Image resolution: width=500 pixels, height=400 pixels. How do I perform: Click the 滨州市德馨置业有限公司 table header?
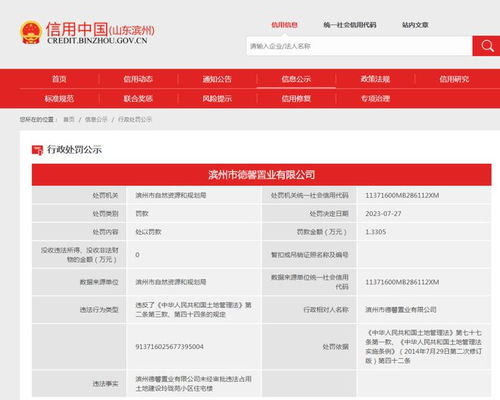[261, 175]
